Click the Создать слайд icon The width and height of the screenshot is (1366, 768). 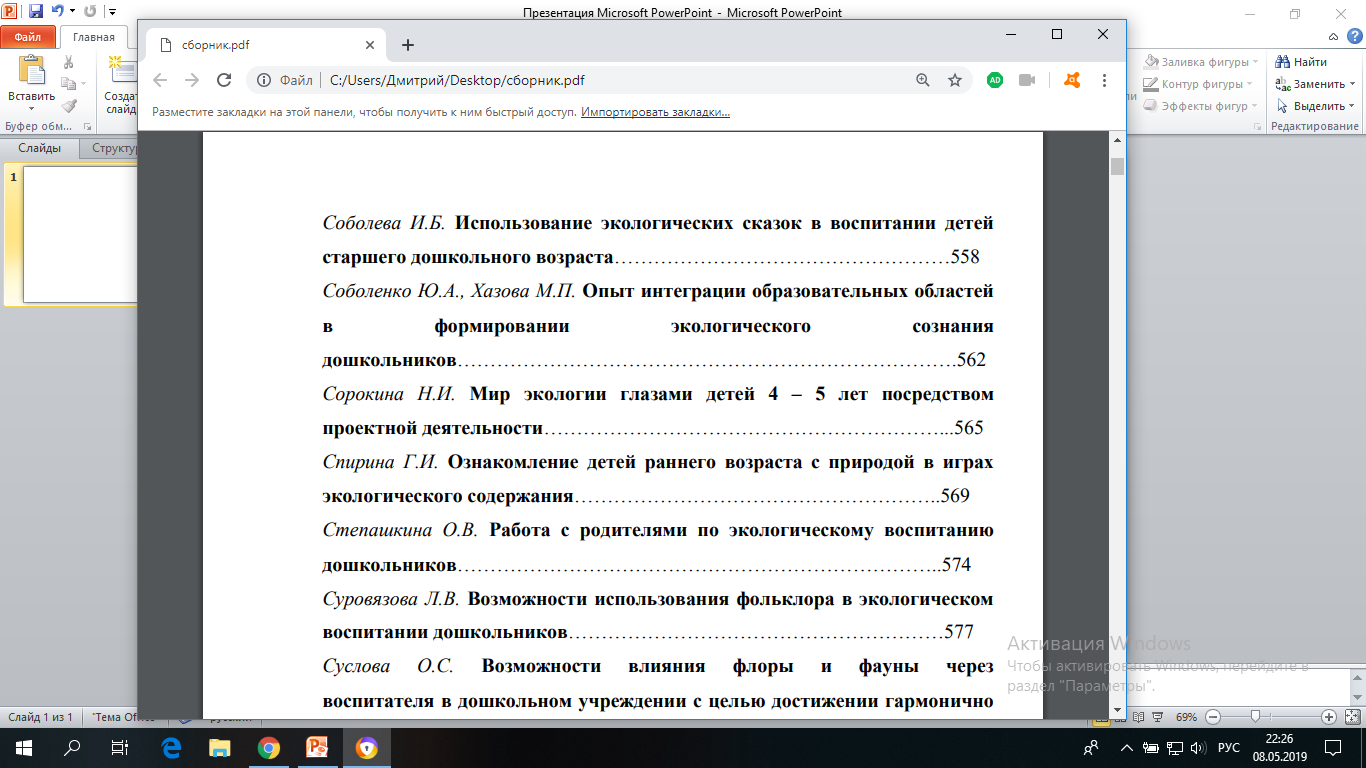tap(120, 70)
